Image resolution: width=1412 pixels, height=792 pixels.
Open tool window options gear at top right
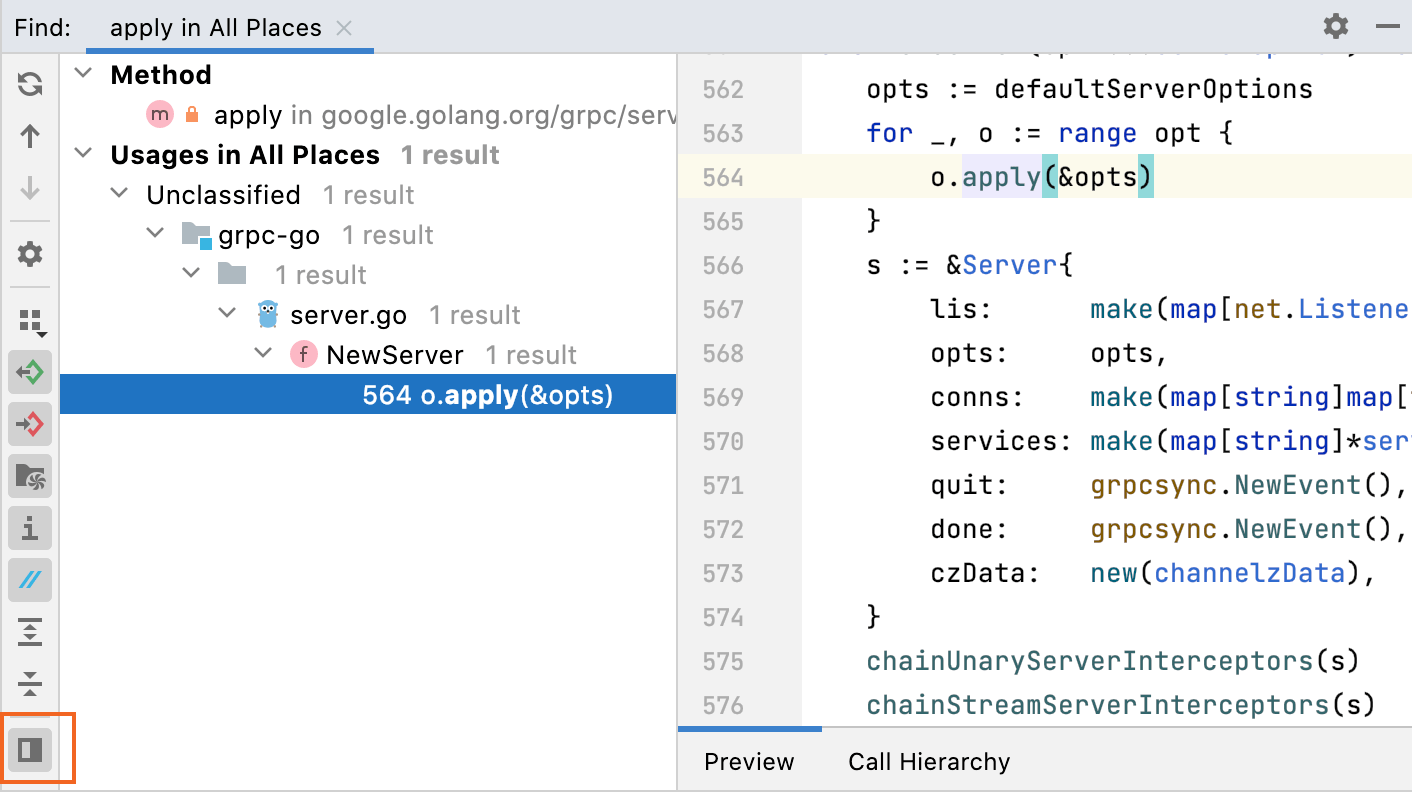(x=1335, y=26)
